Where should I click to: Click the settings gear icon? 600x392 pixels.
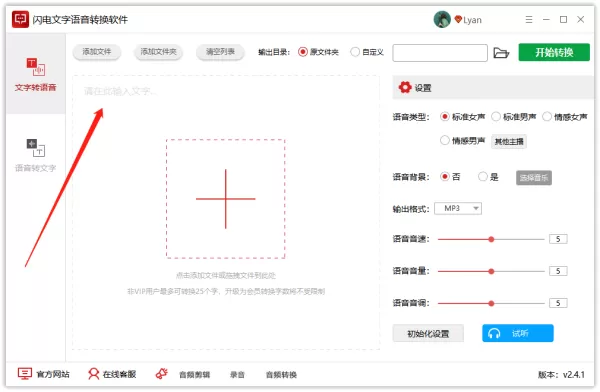click(405, 87)
